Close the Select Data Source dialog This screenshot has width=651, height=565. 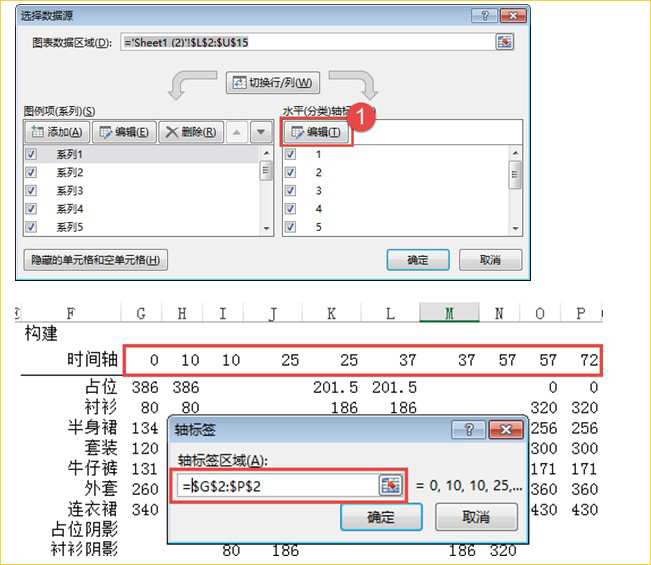[513, 16]
